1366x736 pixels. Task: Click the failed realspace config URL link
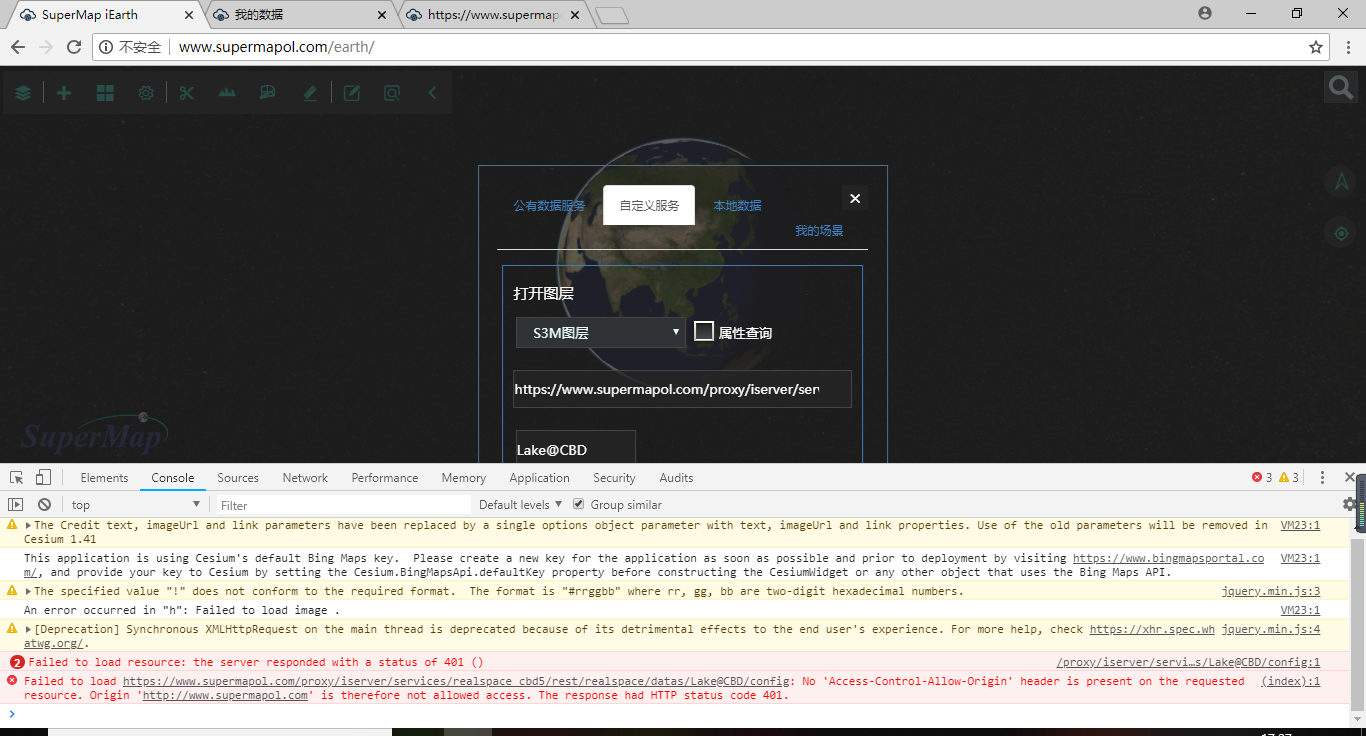[x=457, y=681]
